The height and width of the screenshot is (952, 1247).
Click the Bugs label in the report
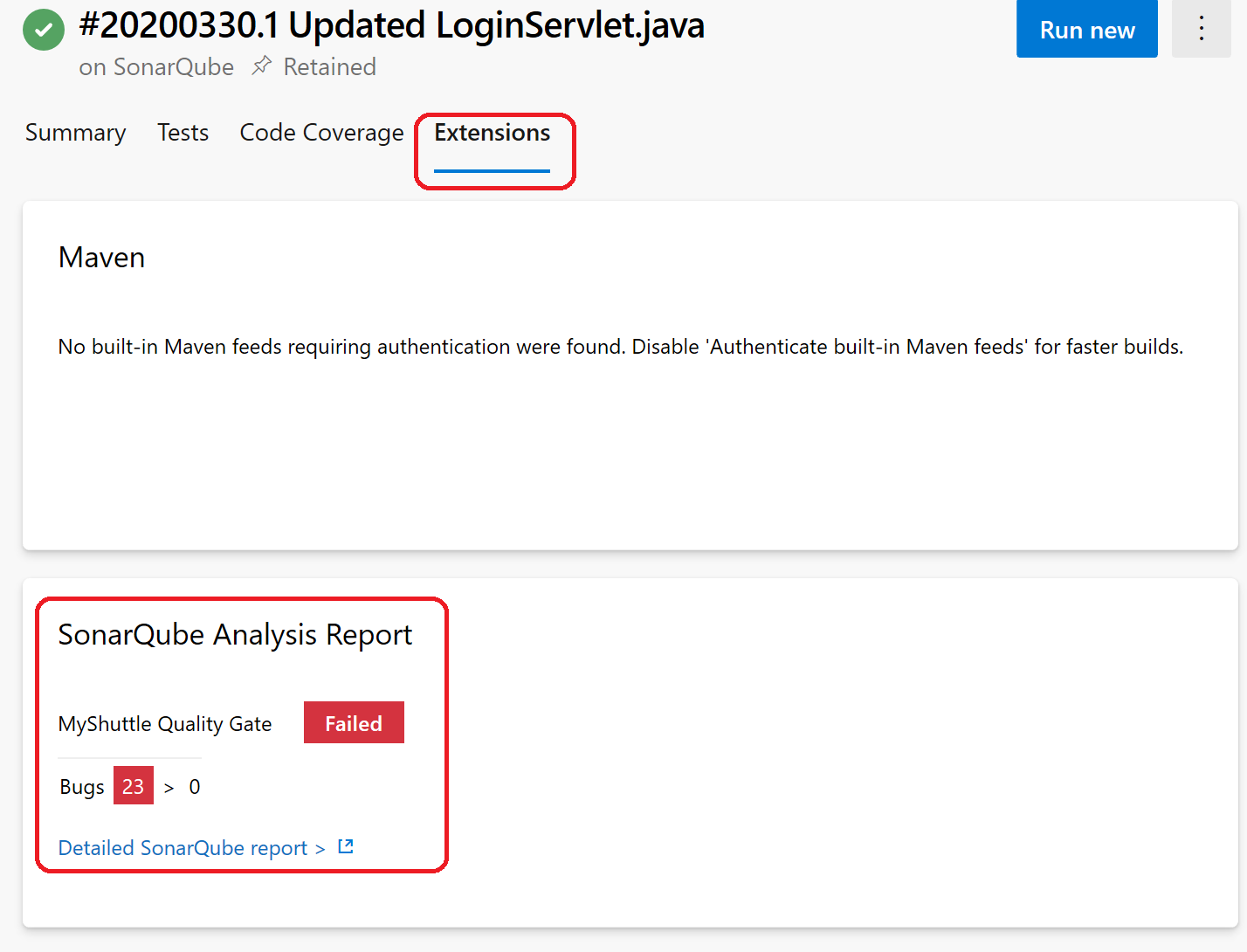point(82,787)
